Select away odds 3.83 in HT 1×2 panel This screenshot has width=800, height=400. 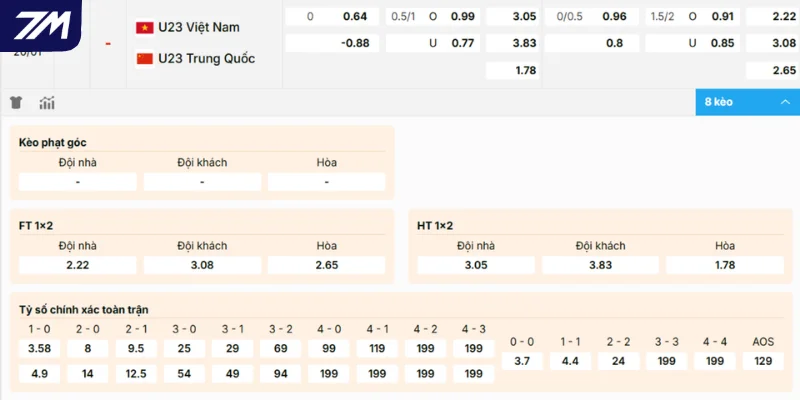[x=600, y=265]
